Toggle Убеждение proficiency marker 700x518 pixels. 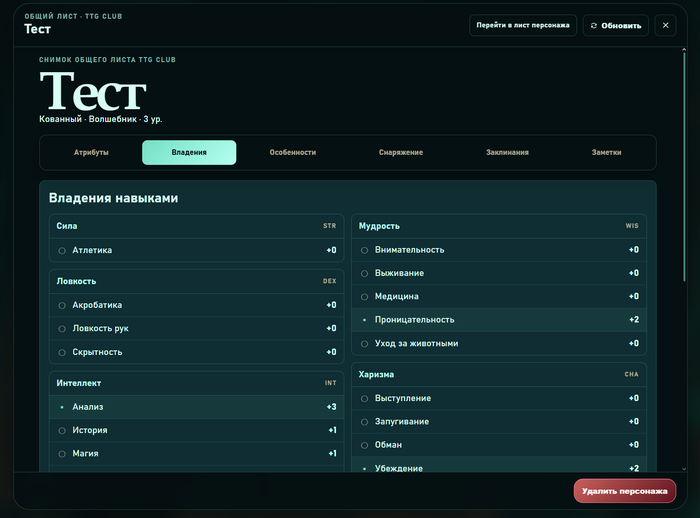[x=364, y=468]
